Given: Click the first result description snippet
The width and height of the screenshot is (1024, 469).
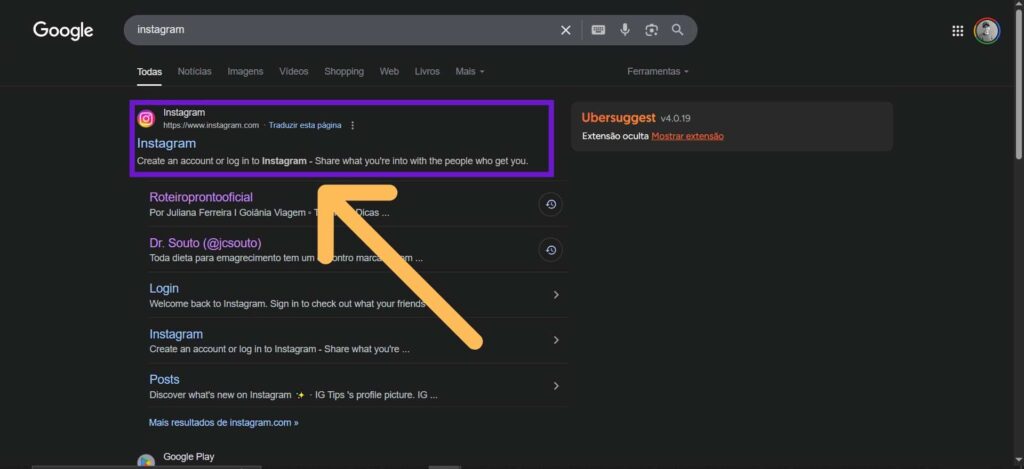Looking at the screenshot, I should point(332,161).
